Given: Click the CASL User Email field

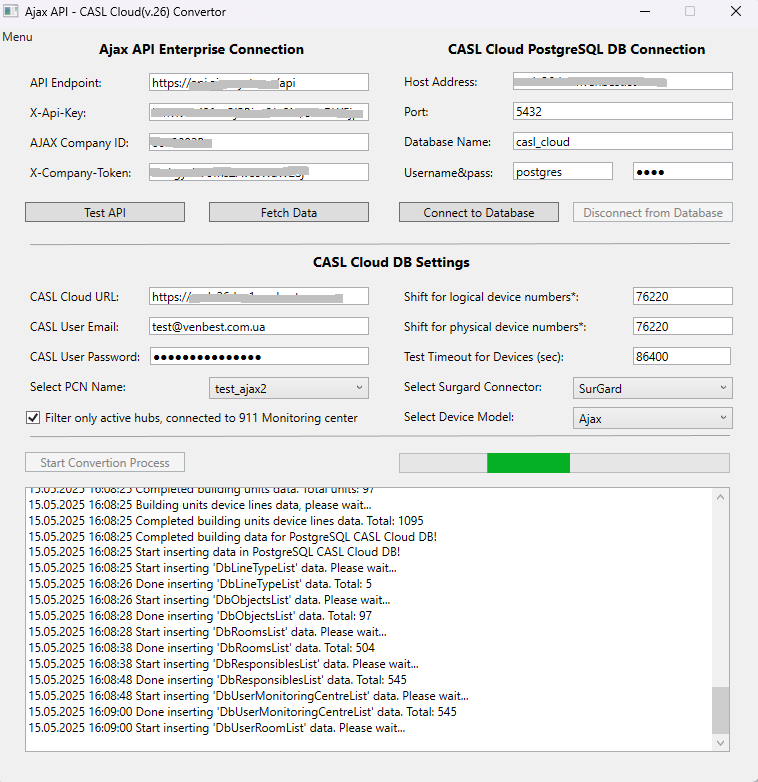Looking at the screenshot, I should [x=259, y=326].
